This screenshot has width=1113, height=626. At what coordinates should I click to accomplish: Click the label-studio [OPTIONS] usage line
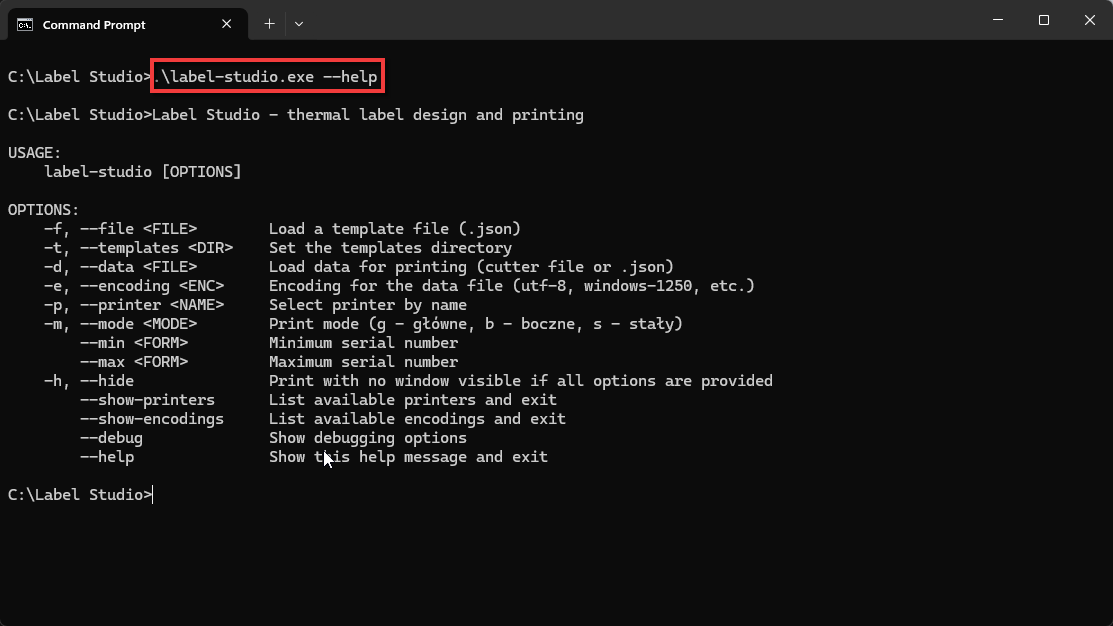point(143,172)
